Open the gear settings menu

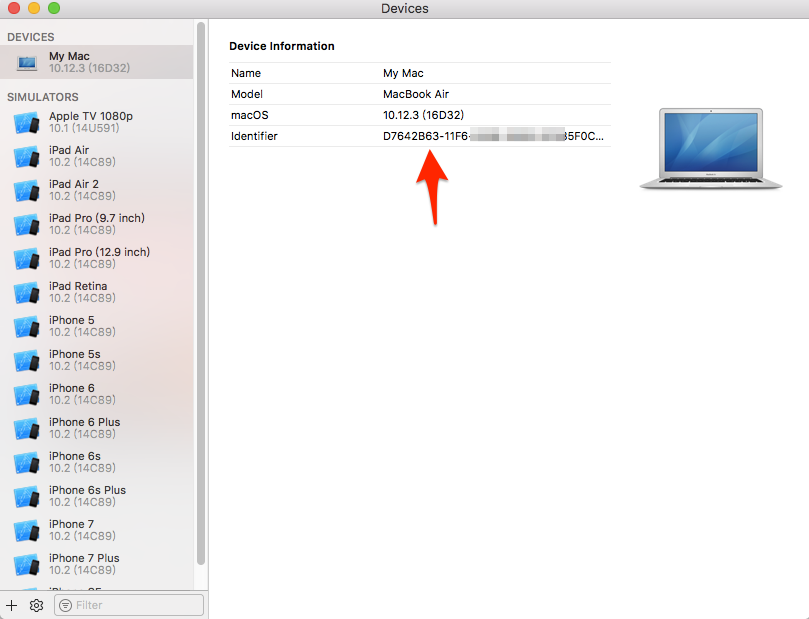click(x=36, y=605)
